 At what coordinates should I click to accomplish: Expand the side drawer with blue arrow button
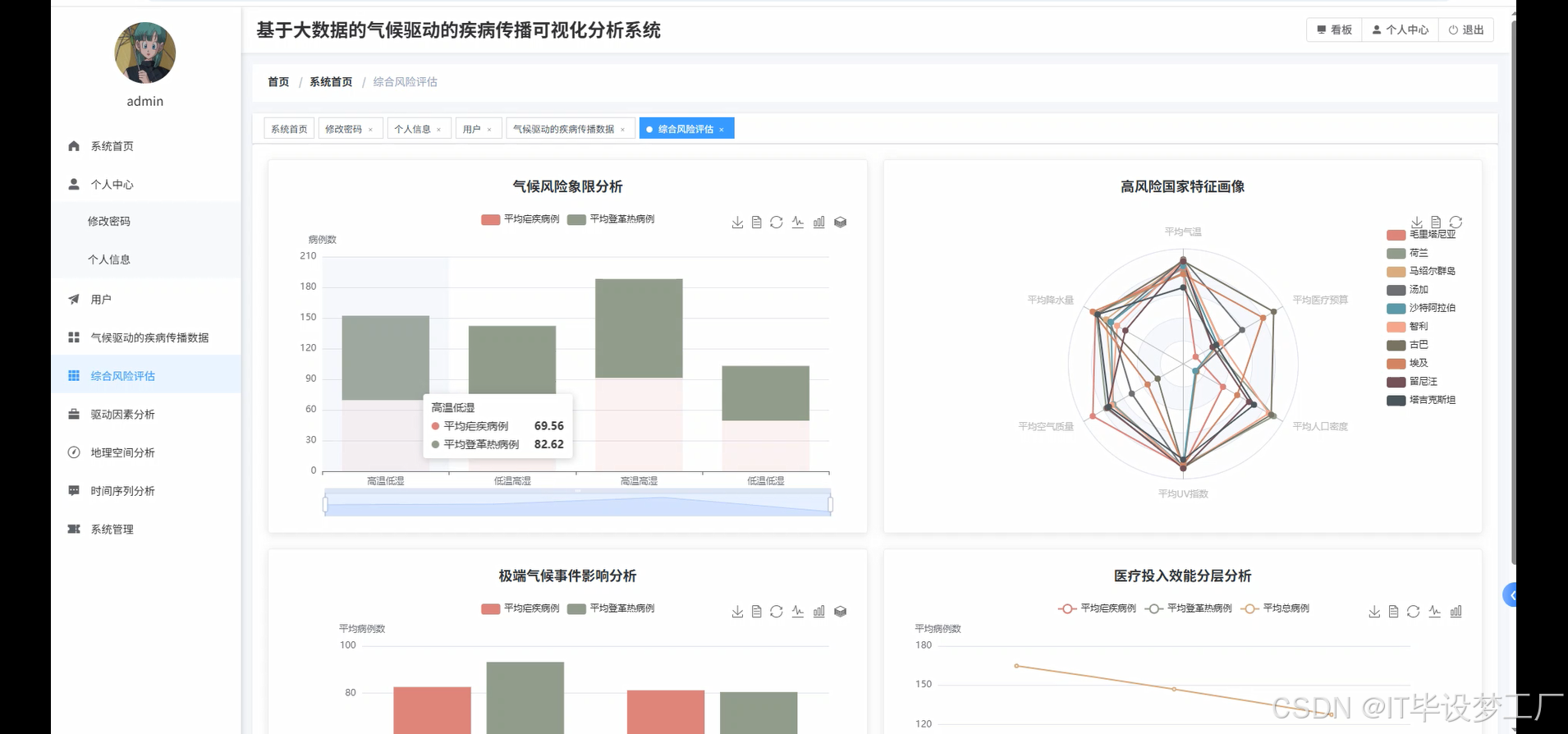click(1510, 594)
